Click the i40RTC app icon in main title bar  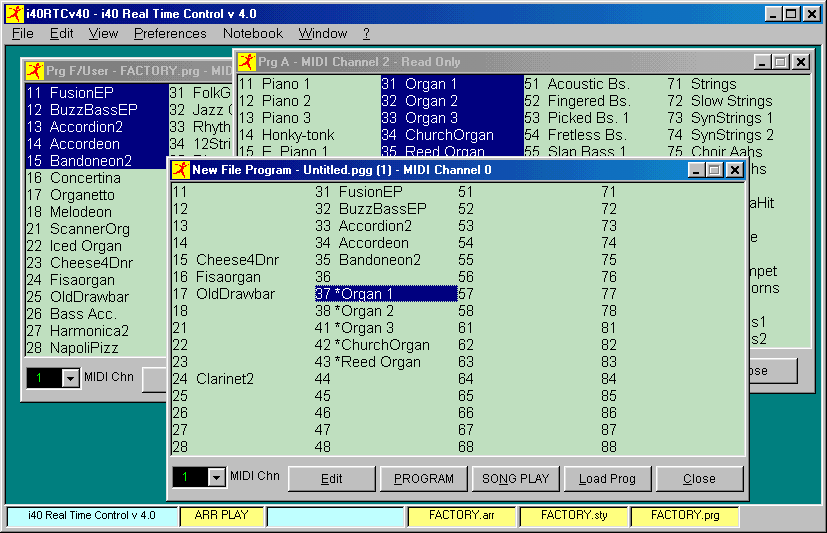[13, 13]
